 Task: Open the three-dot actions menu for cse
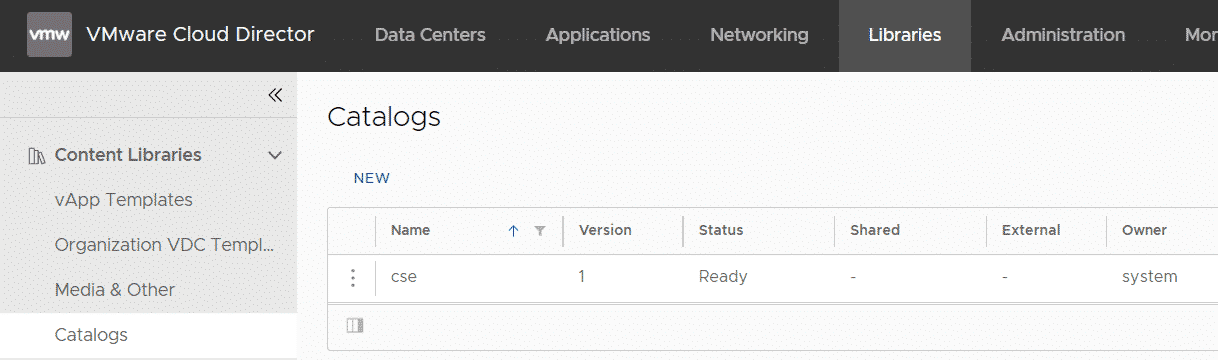(352, 277)
